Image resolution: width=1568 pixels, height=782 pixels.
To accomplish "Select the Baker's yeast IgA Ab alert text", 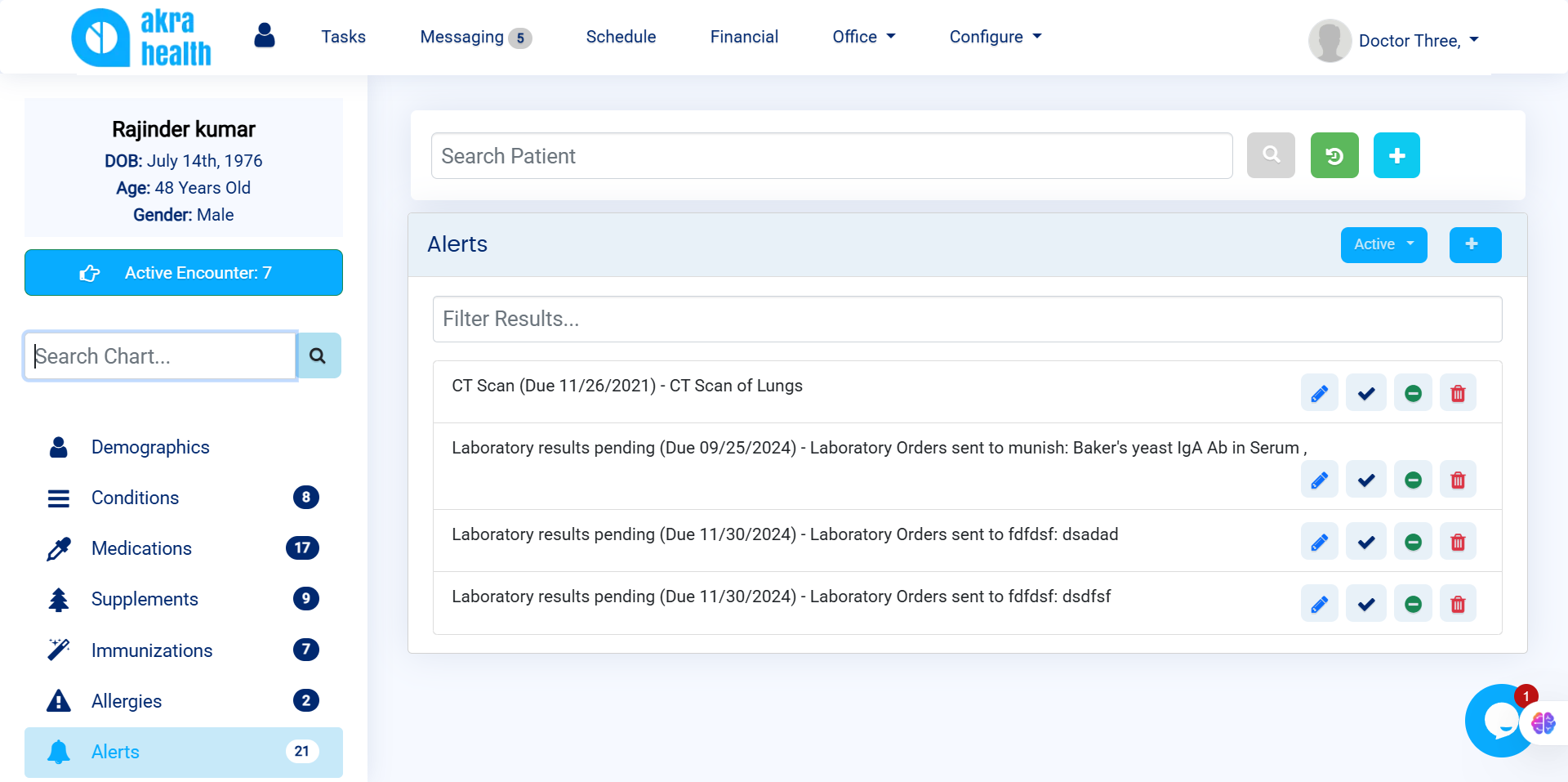I will 880,448.
